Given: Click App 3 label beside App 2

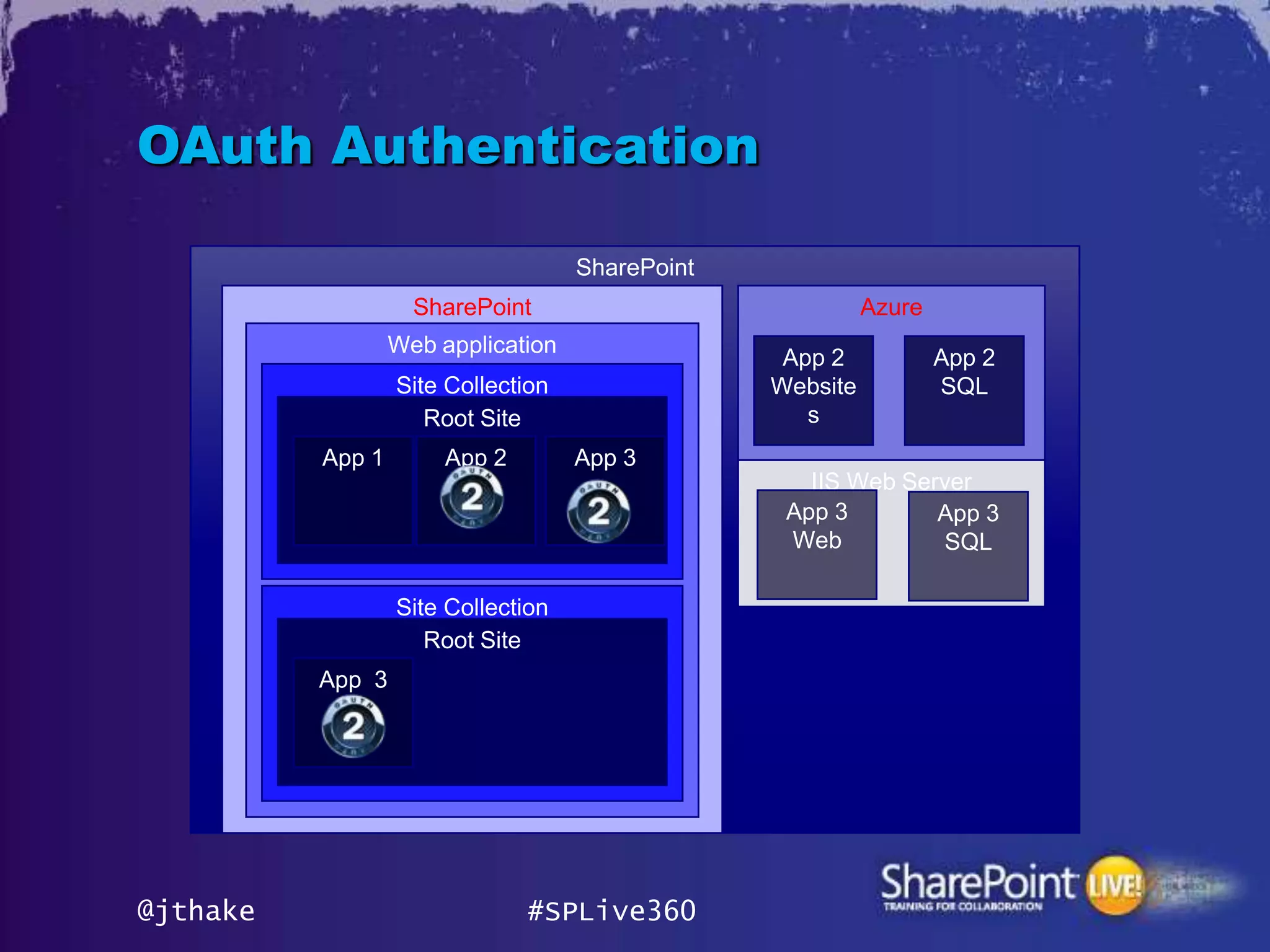Looking at the screenshot, I should 605,457.
